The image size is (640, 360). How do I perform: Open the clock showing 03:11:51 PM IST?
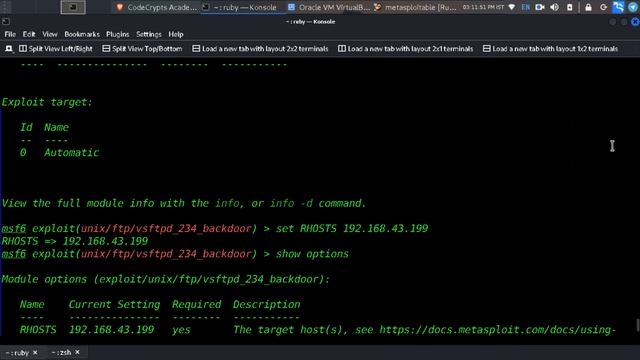point(483,7)
